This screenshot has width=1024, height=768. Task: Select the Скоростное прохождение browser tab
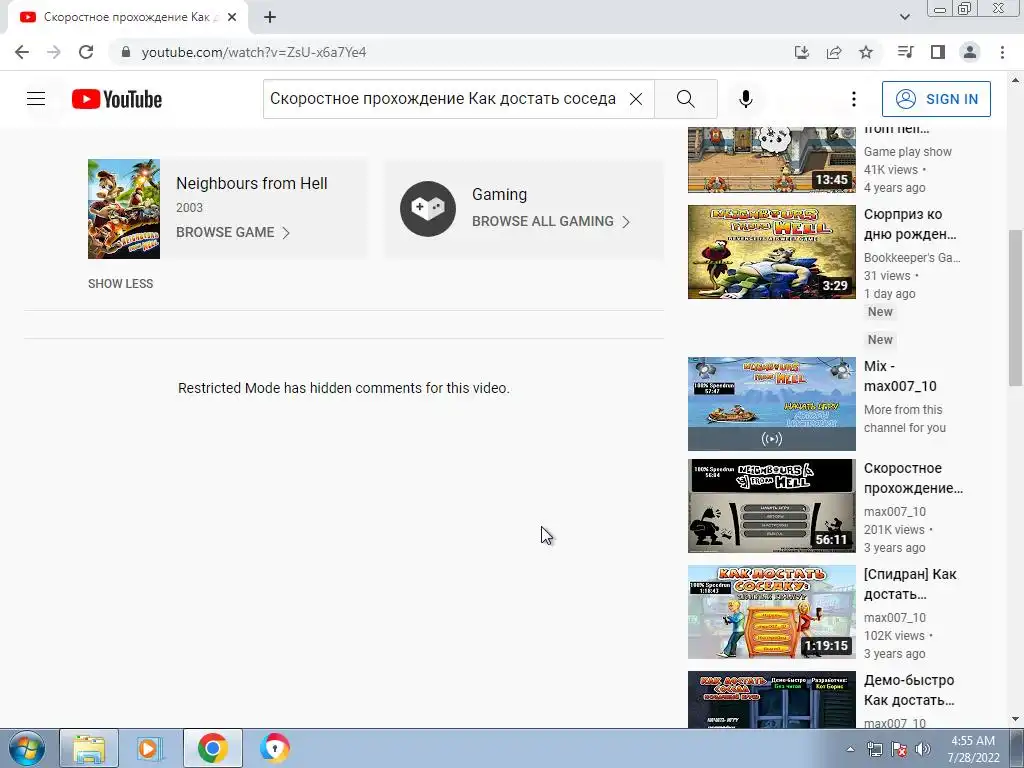click(x=127, y=18)
